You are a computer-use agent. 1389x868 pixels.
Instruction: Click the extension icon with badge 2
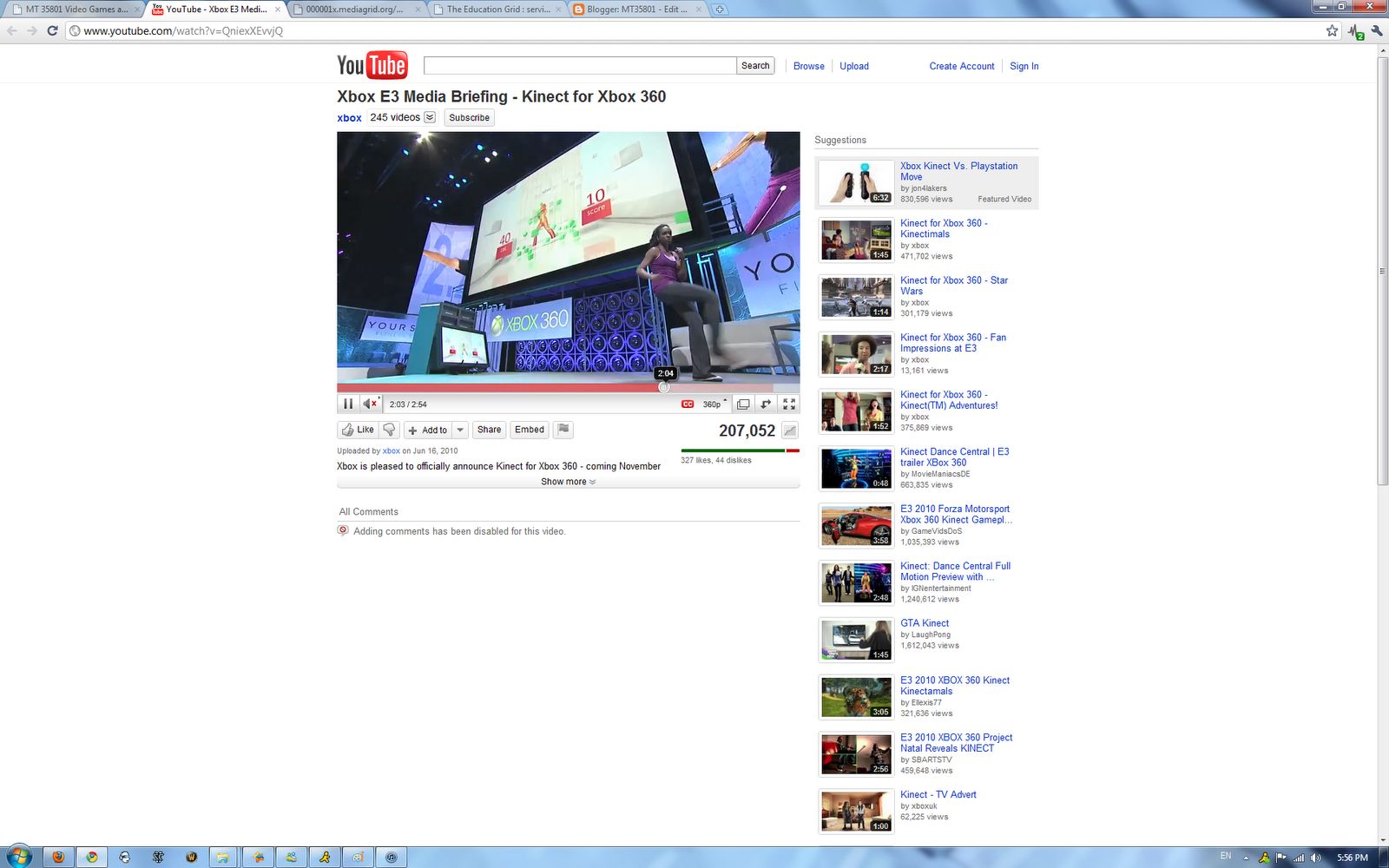1356,31
